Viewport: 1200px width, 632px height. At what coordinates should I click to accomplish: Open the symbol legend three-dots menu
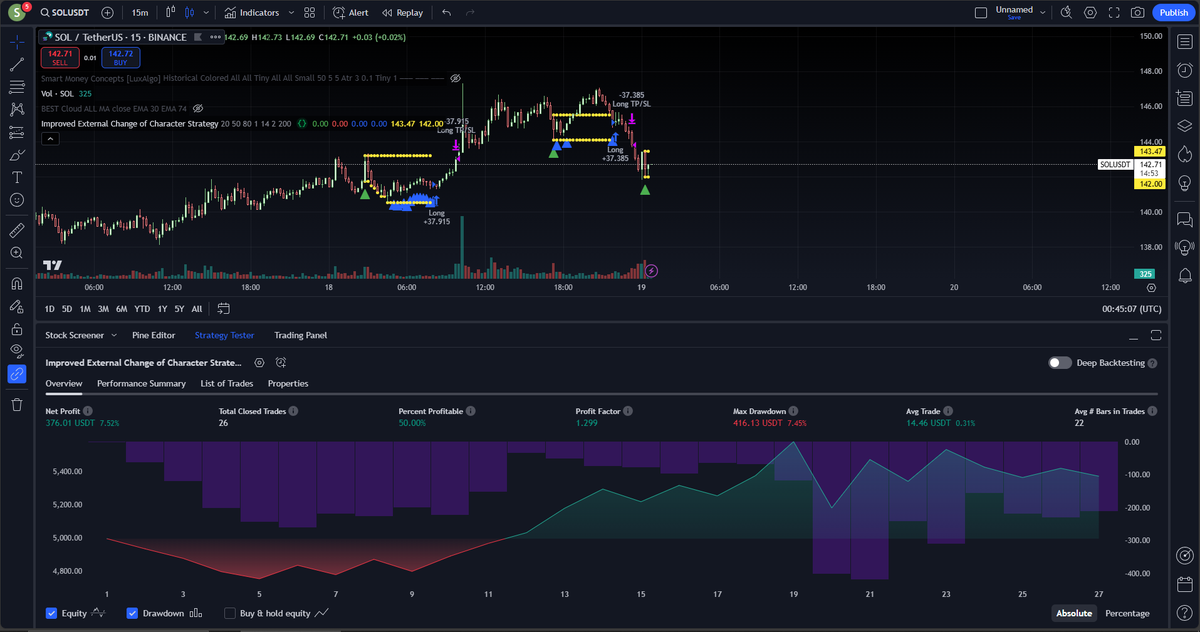pos(216,37)
